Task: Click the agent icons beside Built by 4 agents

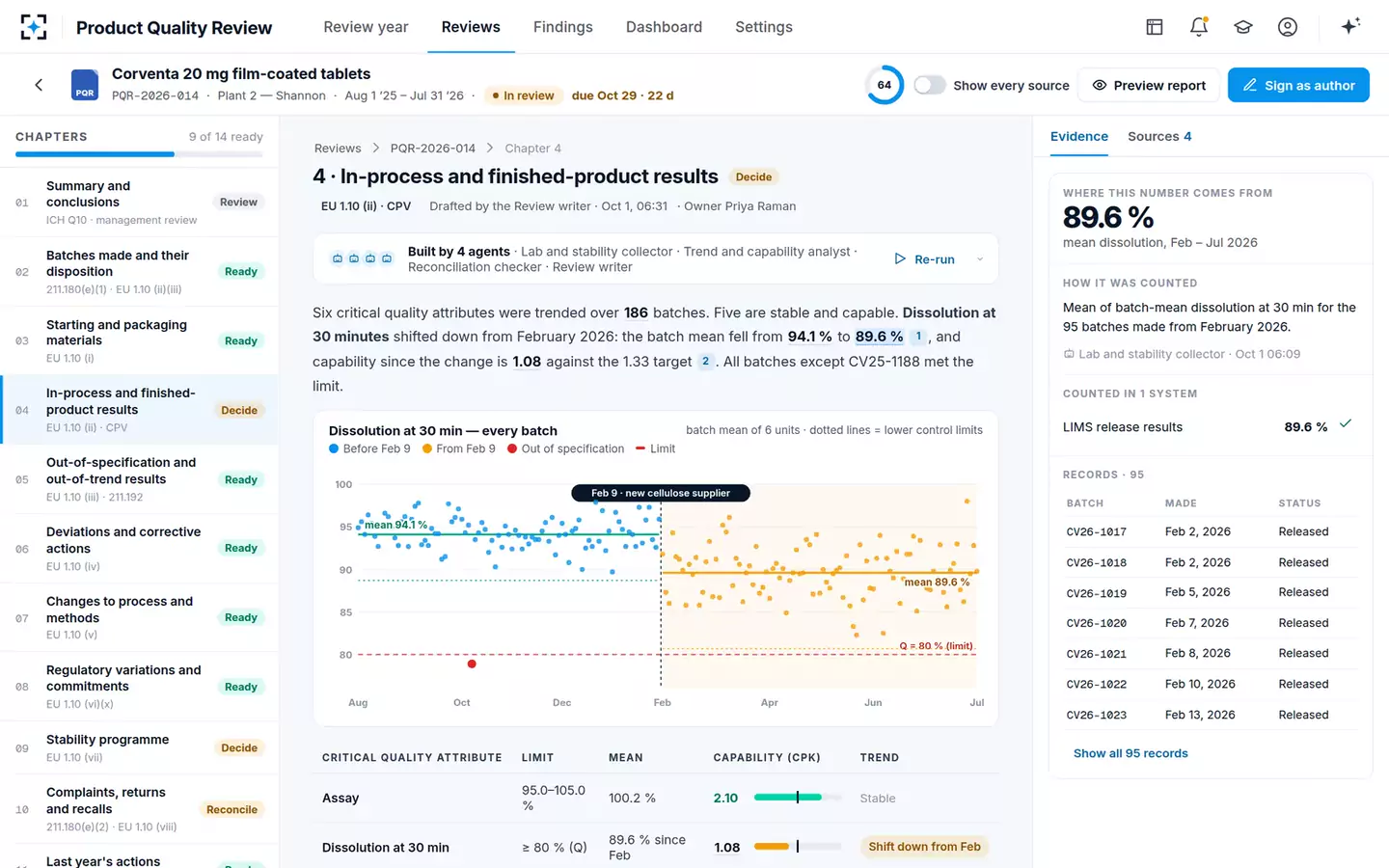Action: (x=362, y=258)
